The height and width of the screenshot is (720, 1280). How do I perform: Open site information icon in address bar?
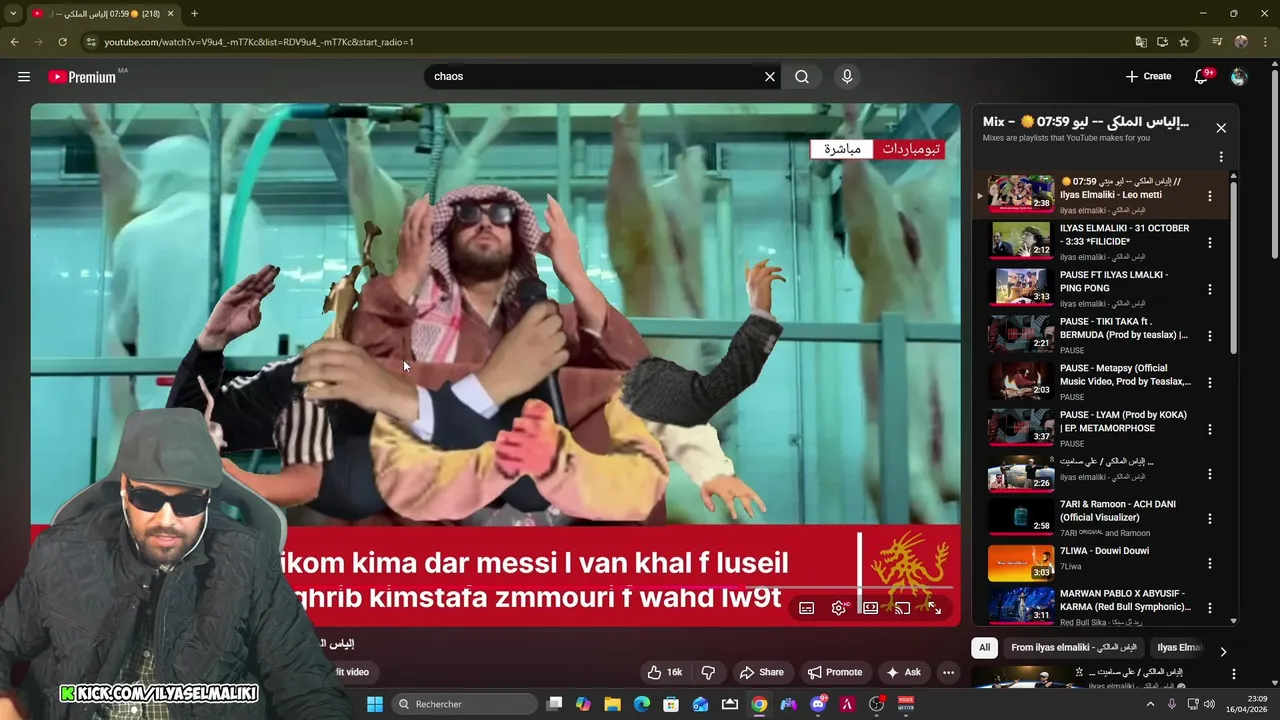coord(91,42)
